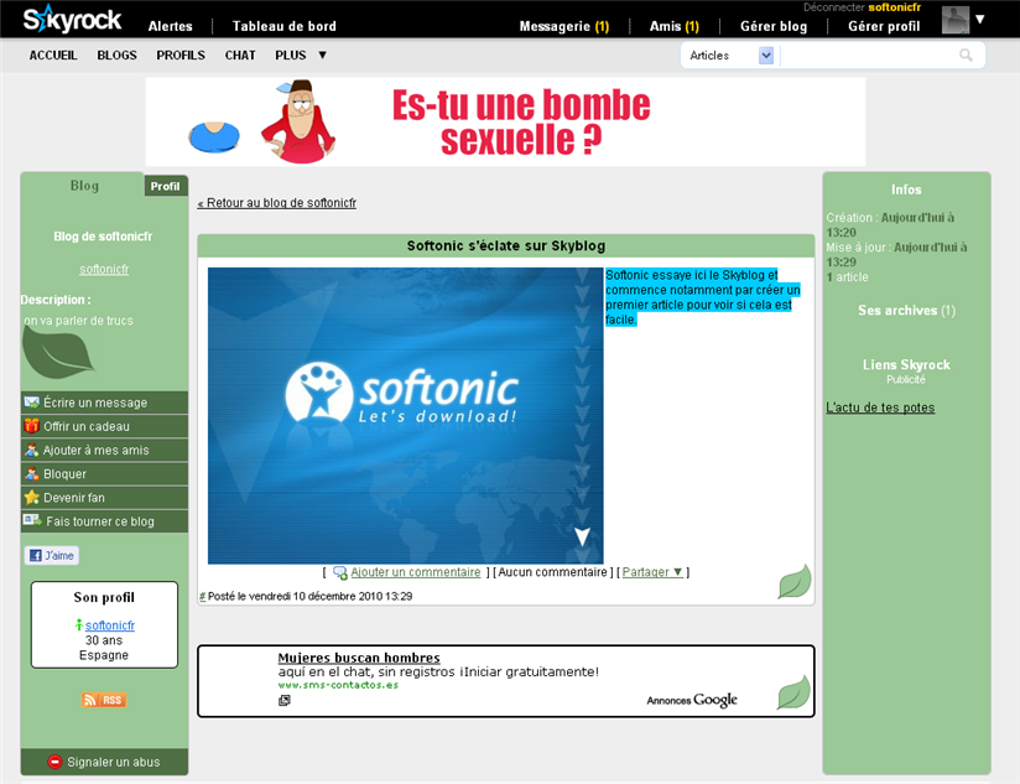Click the search magnifier icon
The width and height of the screenshot is (1020, 784).
coord(966,55)
